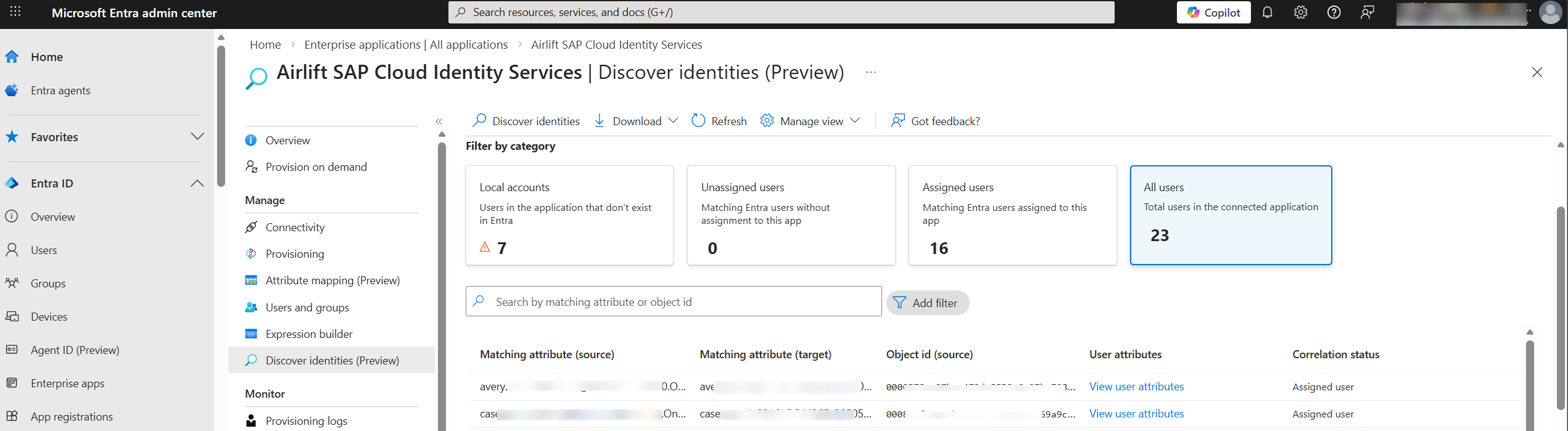Open the app launcher waffle icon
1568x431 pixels.
coord(15,12)
